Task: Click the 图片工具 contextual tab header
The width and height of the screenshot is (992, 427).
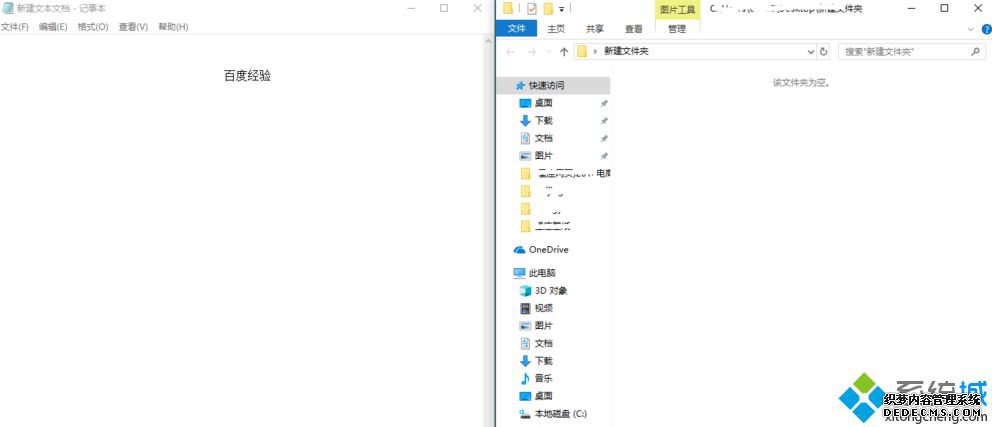Action: 677,9
